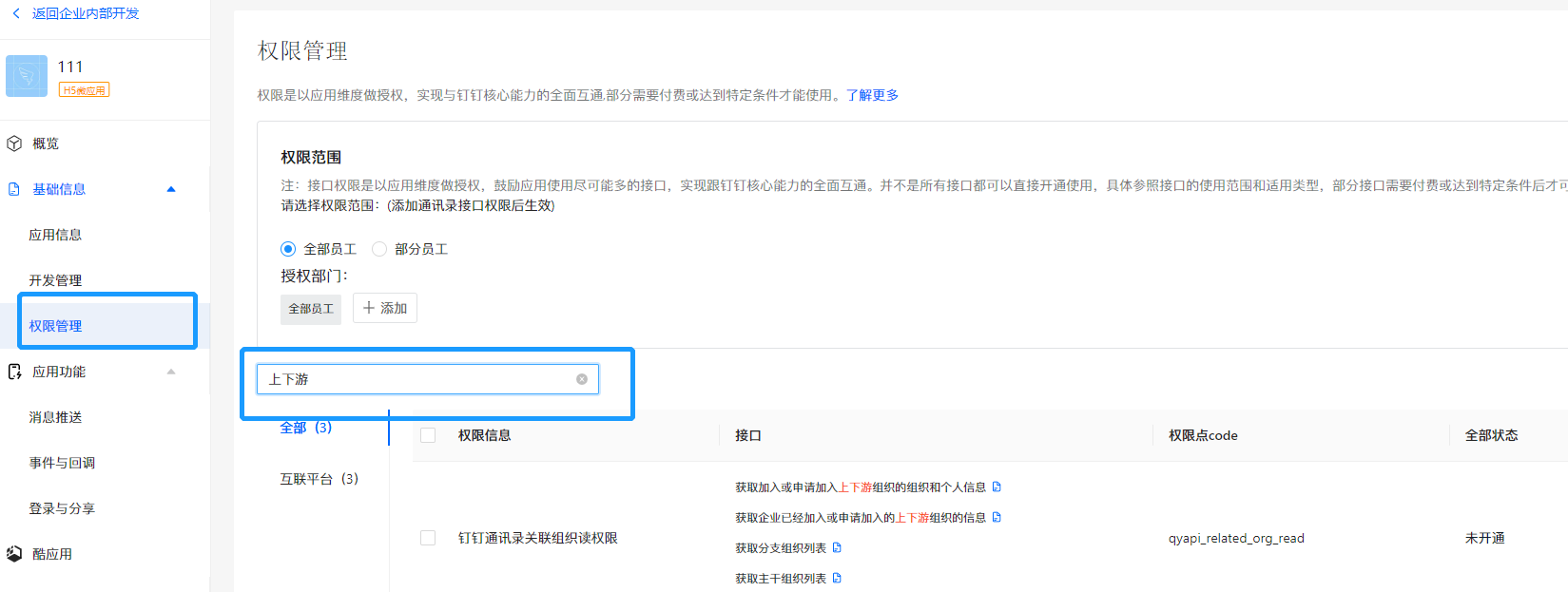Open 应用信息 menu item
The height and width of the screenshot is (592, 1568).
(55, 235)
